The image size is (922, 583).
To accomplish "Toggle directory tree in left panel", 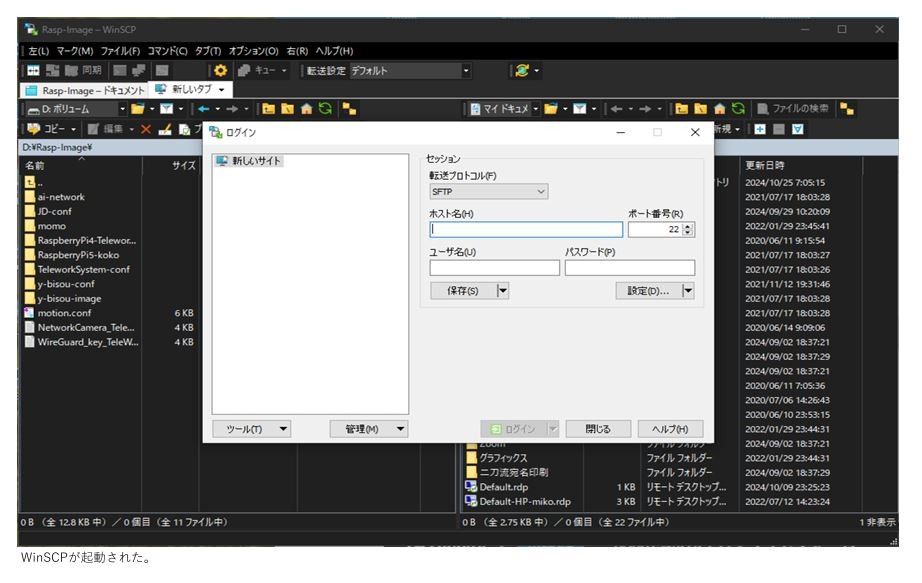I will 349,109.
